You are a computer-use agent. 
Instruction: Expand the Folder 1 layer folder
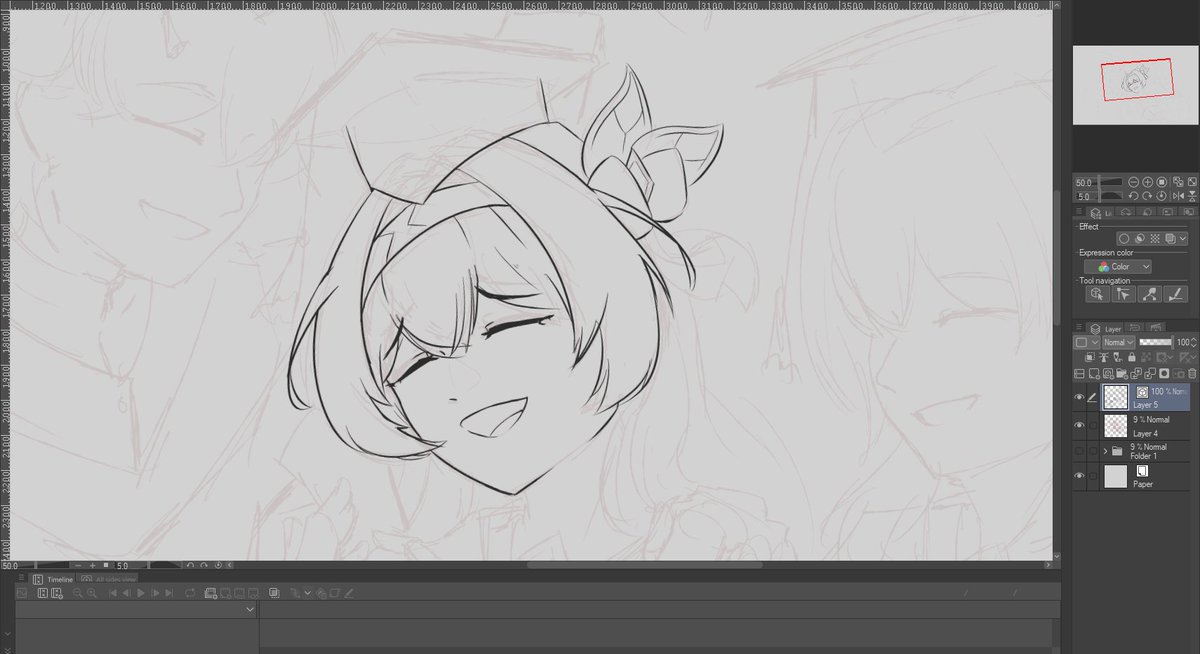(x=1105, y=452)
